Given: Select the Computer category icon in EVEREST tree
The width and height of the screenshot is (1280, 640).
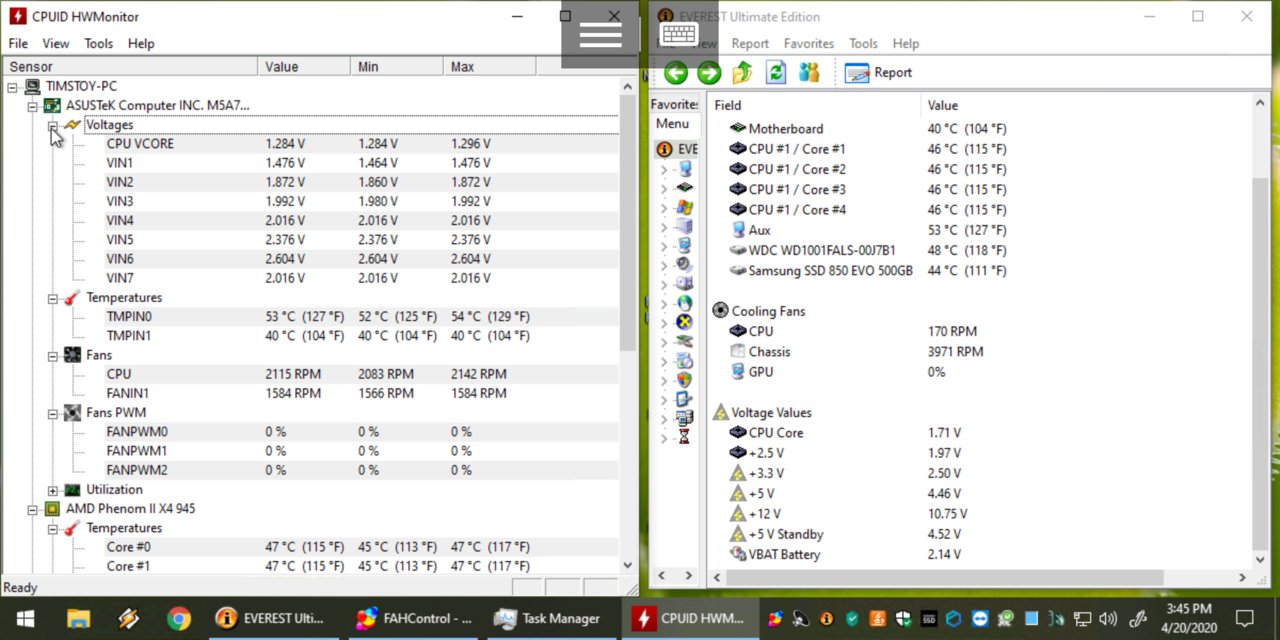Looking at the screenshot, I should tap(684, 169).
